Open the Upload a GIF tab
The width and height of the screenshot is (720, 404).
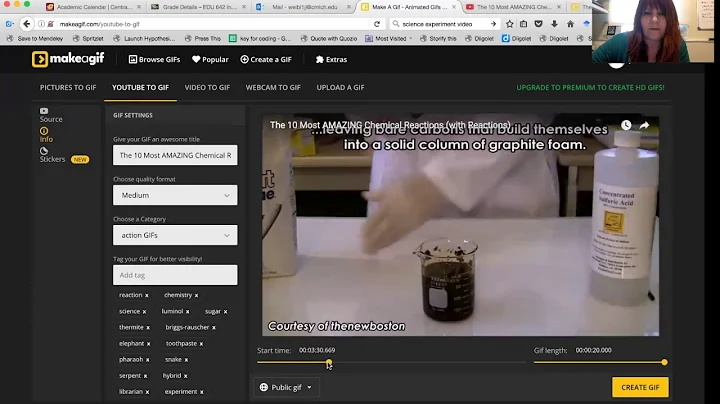340,87
